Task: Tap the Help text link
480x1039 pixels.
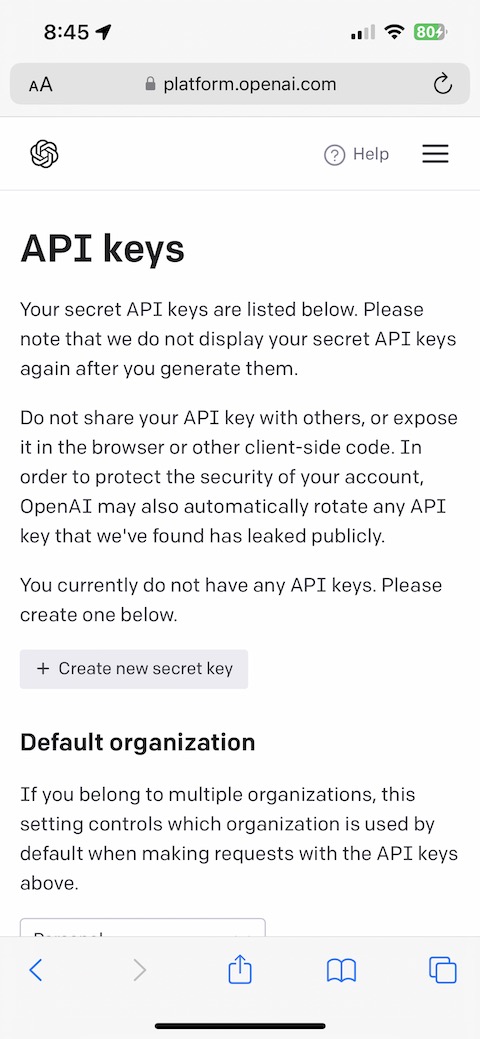Action: [371, 154]
